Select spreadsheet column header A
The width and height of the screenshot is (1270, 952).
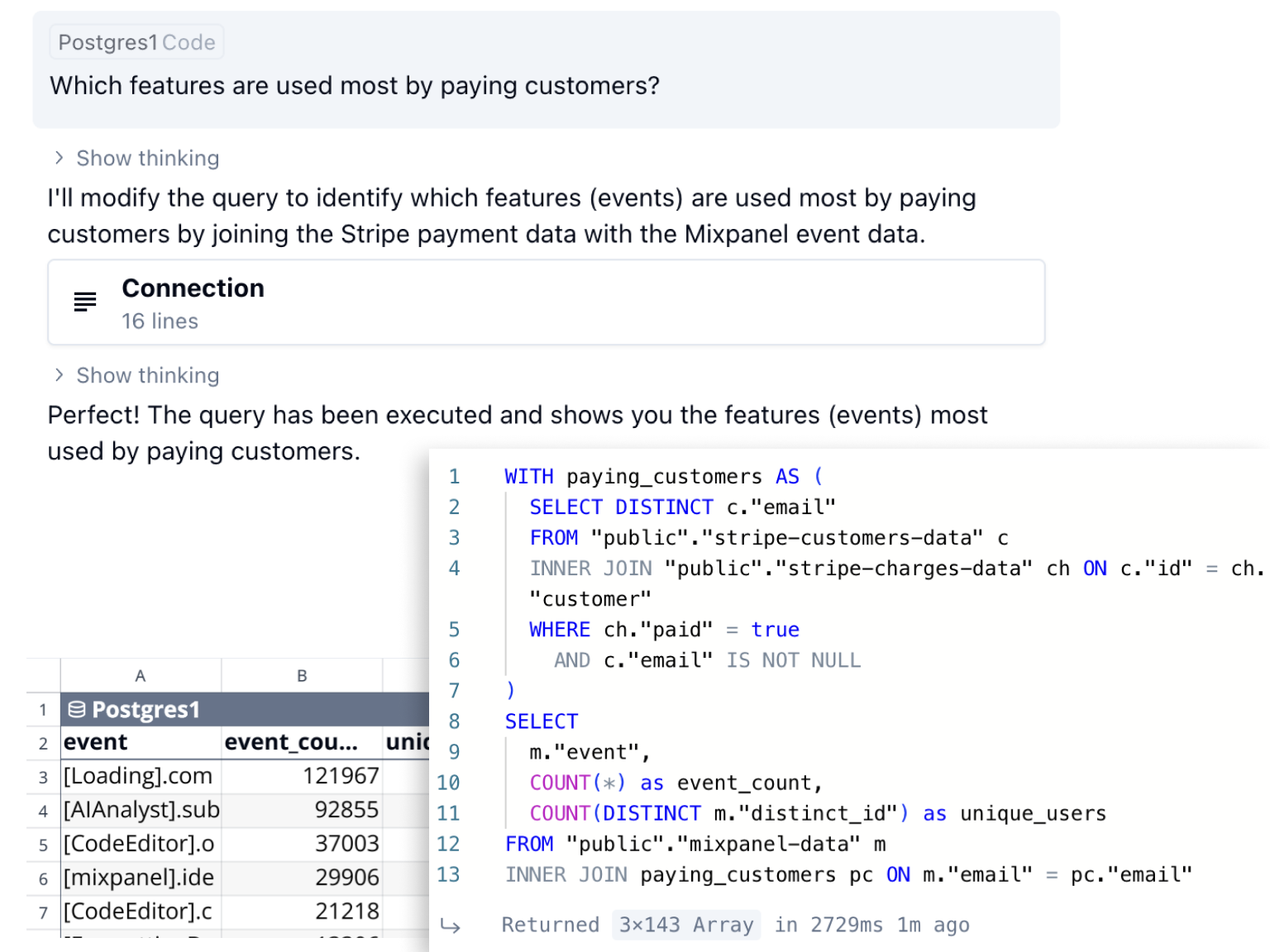coord(141,675)
